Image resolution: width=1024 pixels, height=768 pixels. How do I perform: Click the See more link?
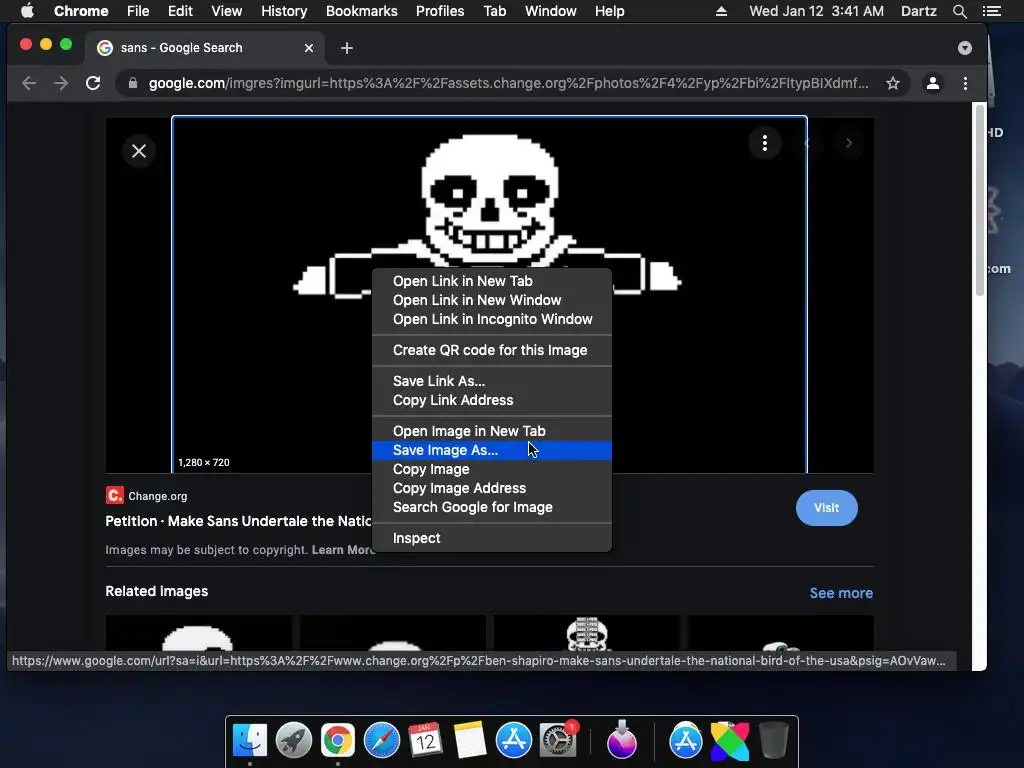pos(841,593)
